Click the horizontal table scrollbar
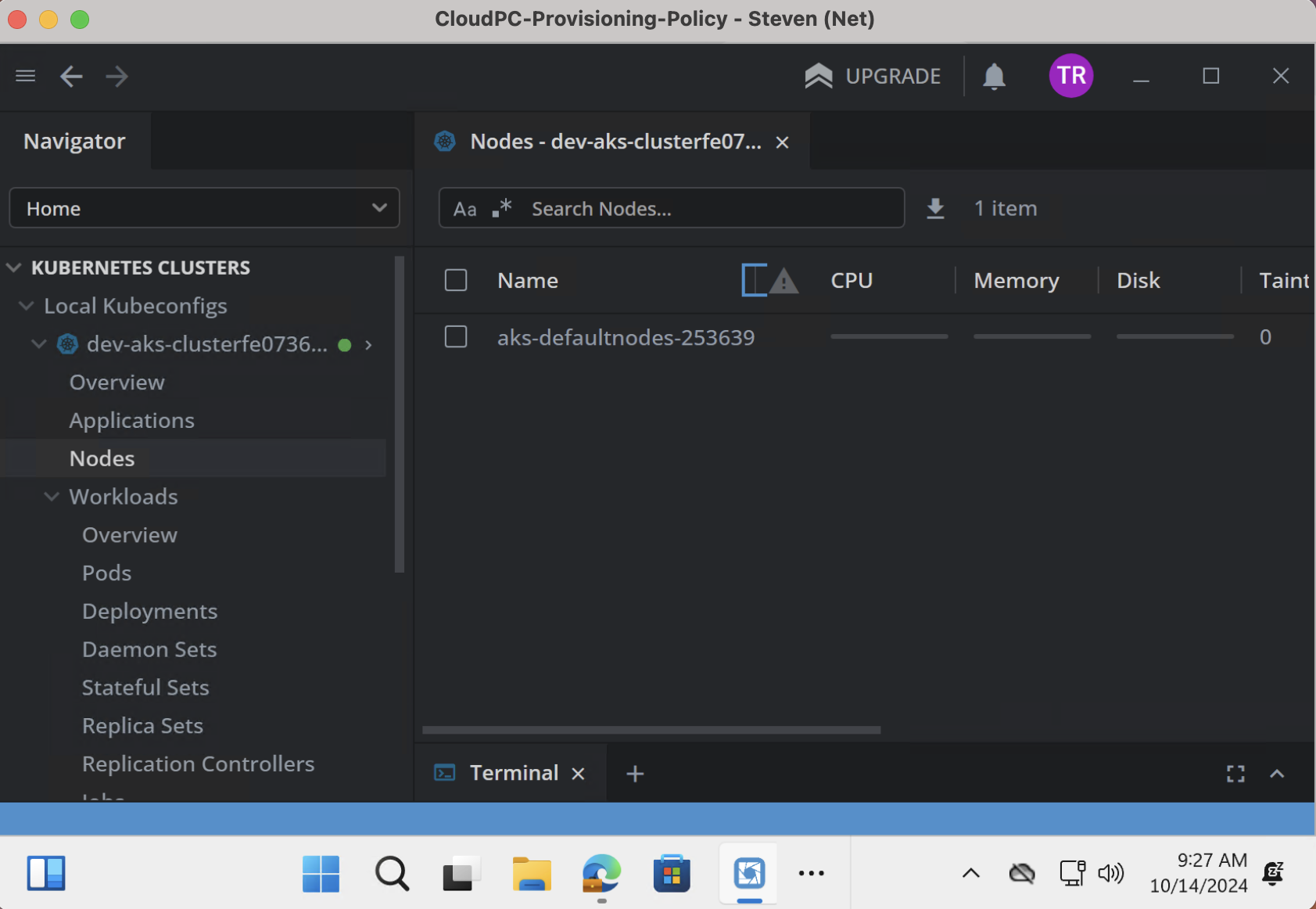1316x909 pixels. pyautogui.click(x=651, y=730)
